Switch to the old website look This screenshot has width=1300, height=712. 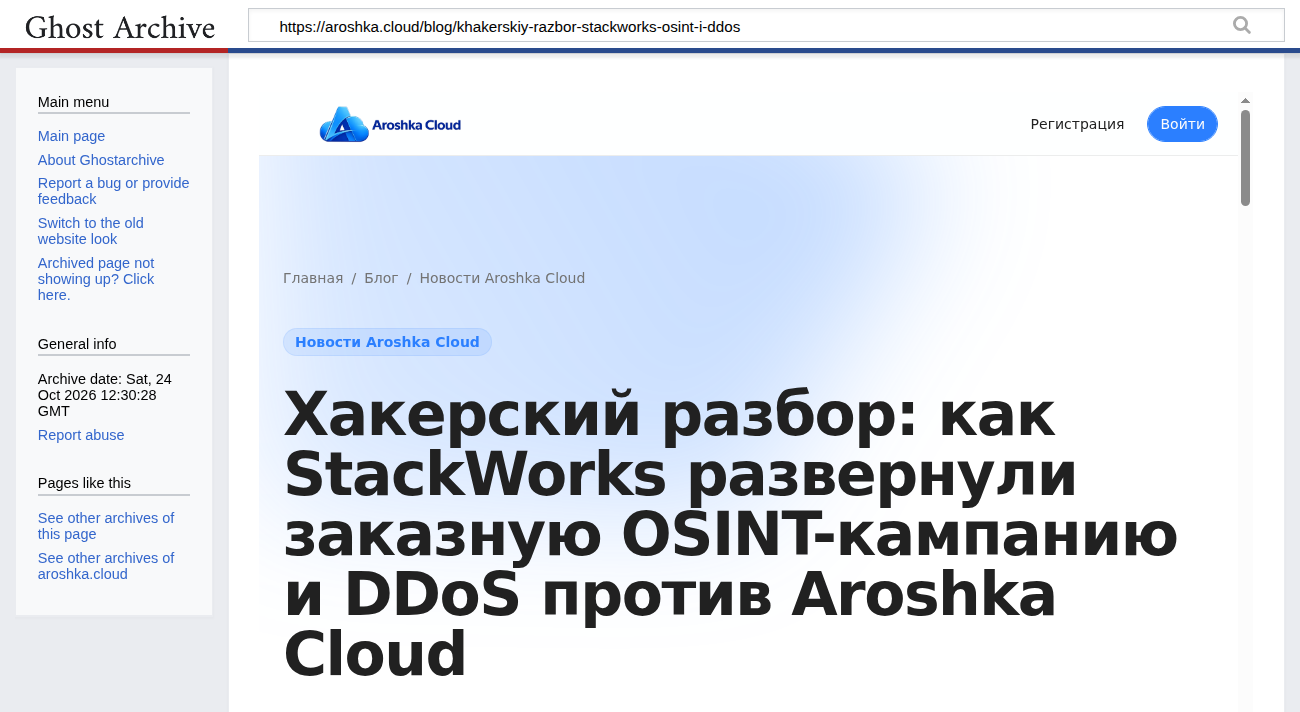pyautogui.click(x=91, y=231)
